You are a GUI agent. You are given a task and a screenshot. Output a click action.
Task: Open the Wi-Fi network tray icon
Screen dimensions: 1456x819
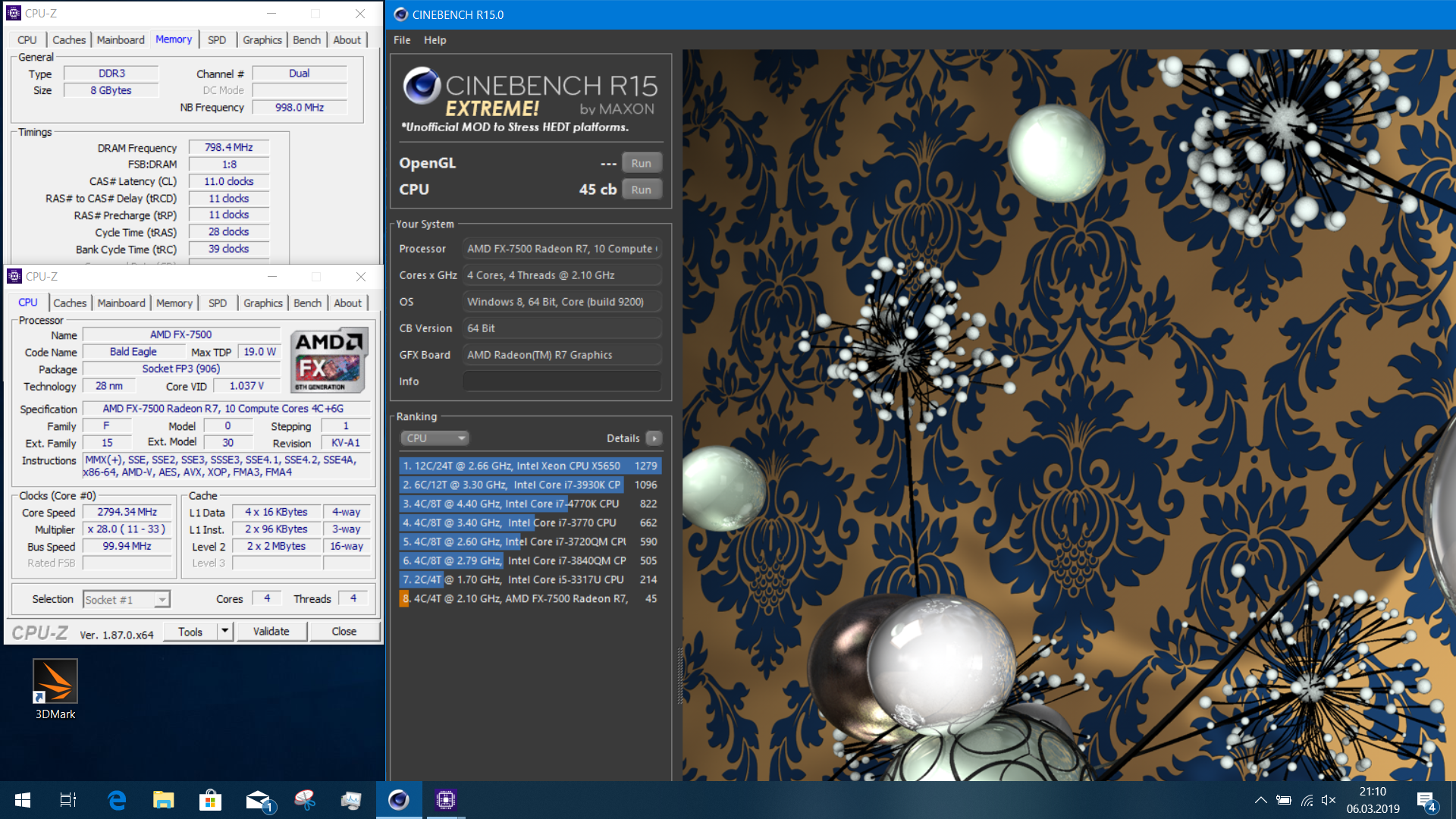(x=1307, y=800)
